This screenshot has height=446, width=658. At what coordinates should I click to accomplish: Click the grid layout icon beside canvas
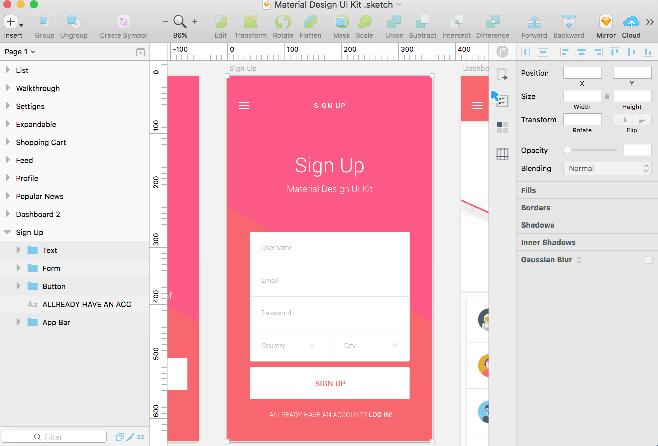tap(502, 154)
